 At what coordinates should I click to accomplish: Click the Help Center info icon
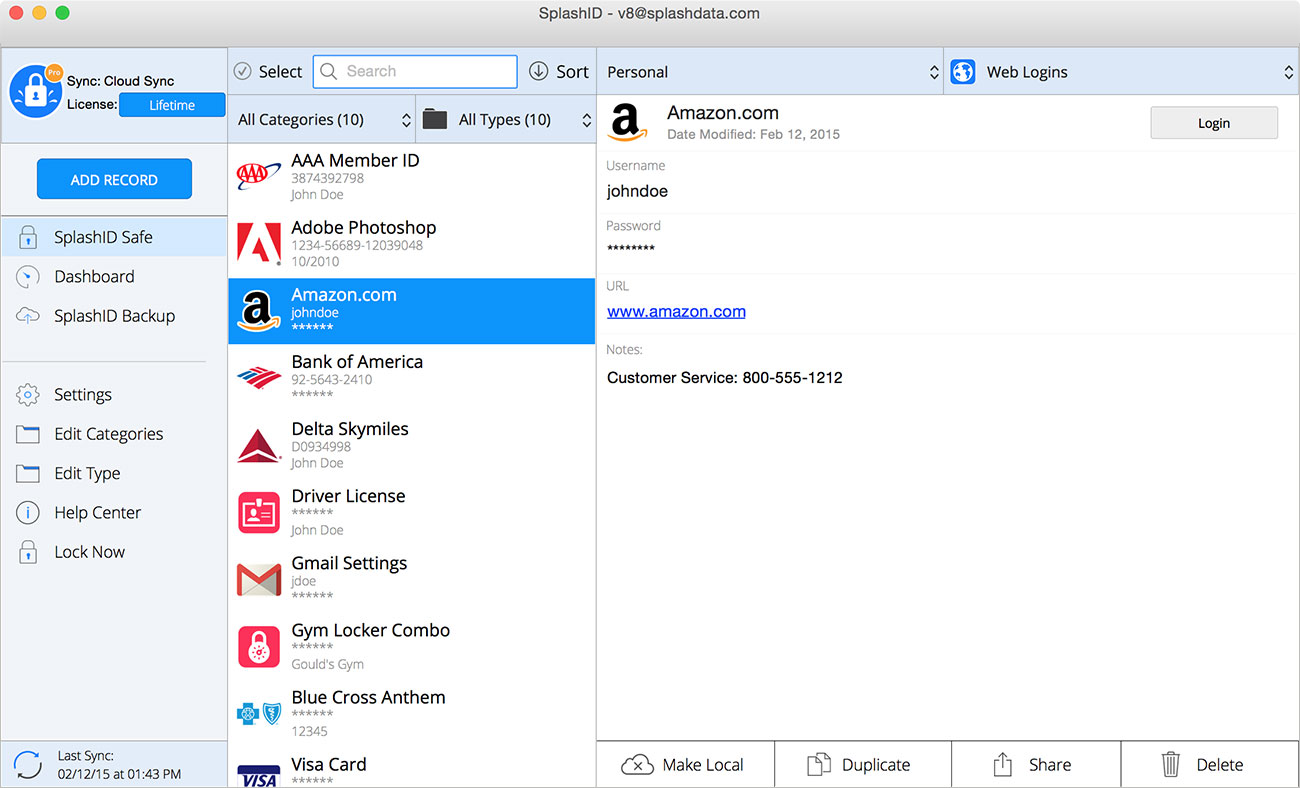(x=27, y=513)
